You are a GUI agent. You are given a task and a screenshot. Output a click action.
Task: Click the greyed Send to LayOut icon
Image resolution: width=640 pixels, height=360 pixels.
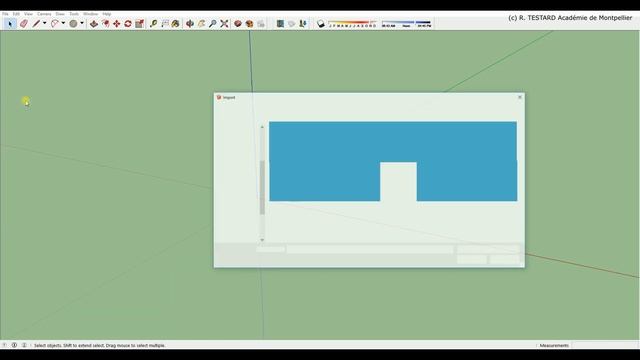(x=261, y=24)
